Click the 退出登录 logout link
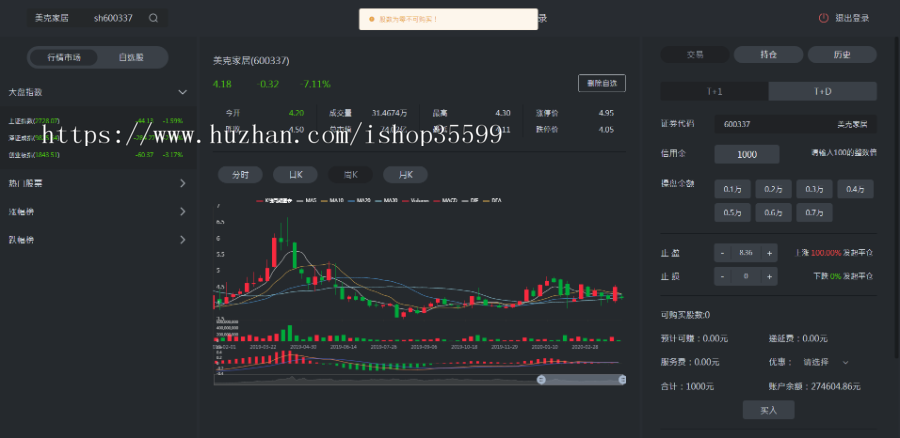 coord(852,18)
